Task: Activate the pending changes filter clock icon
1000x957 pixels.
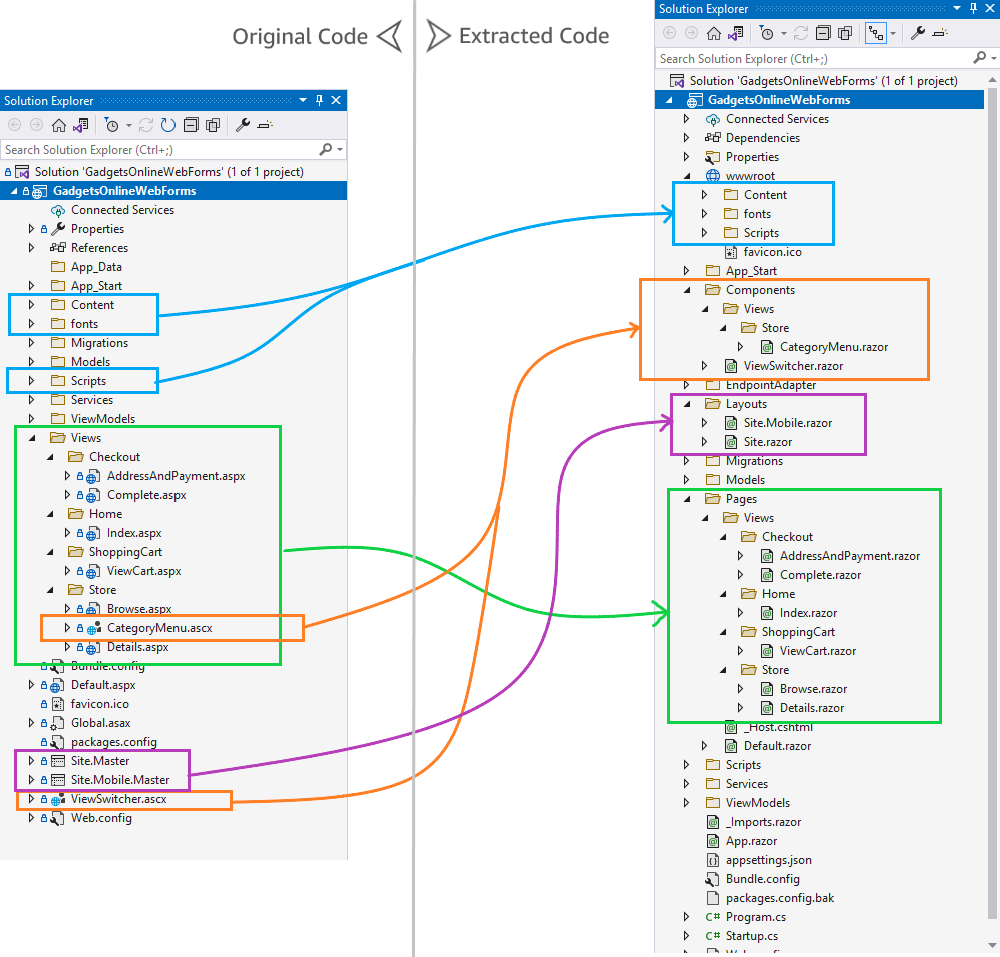Action: (112, 126)
